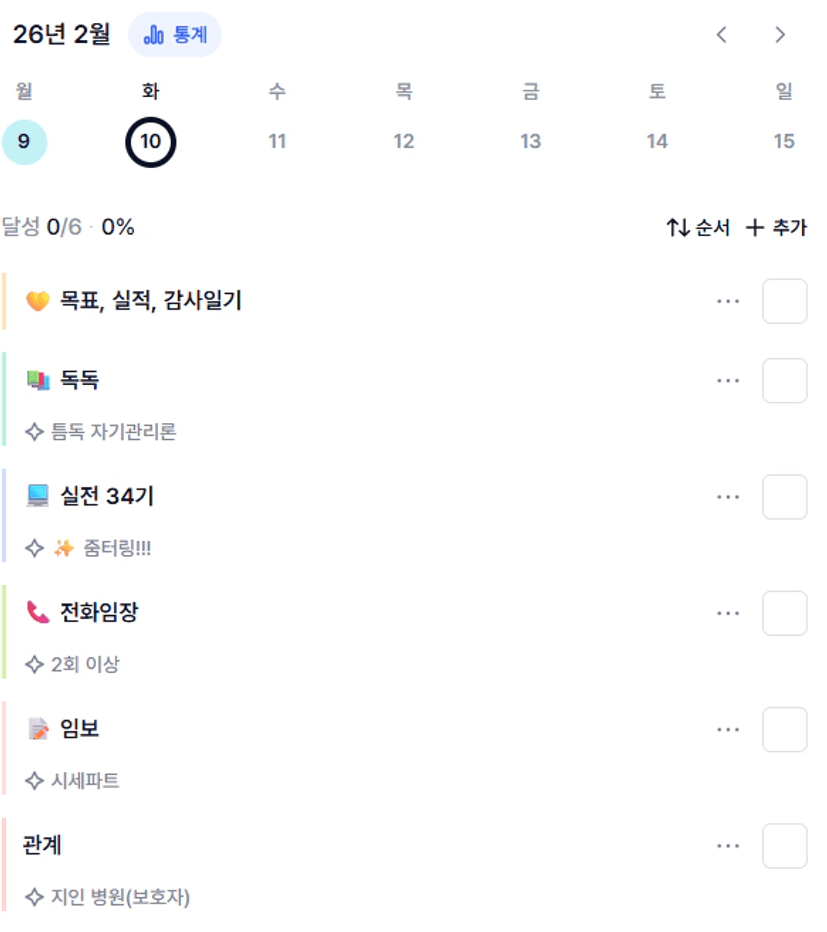The height and width of the screenshot is (932, 827).
Task: Click the phone emoji next to 전화임장
Action: click(38, 613)
